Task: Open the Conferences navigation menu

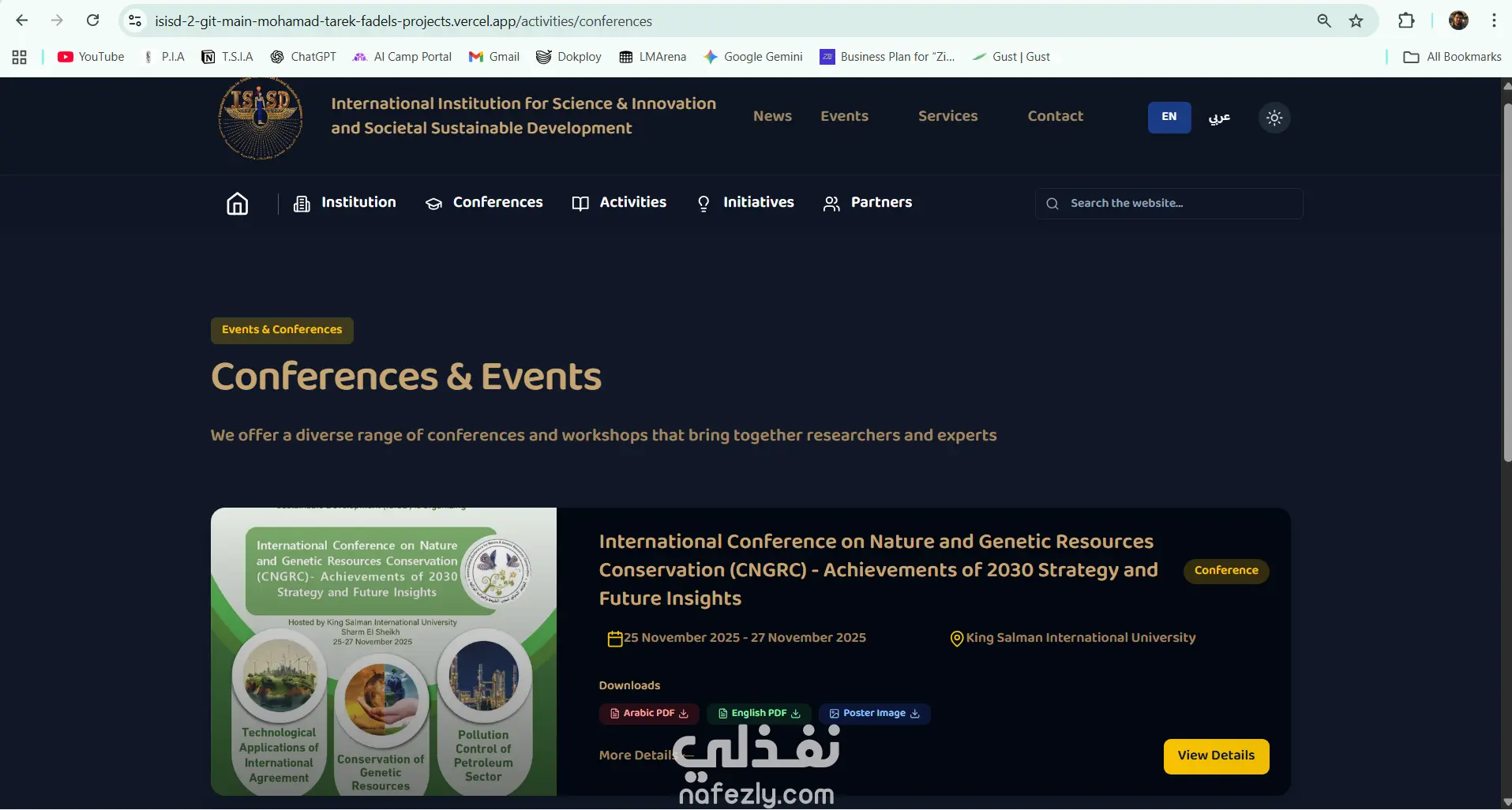Action: (x=484, y=203)
